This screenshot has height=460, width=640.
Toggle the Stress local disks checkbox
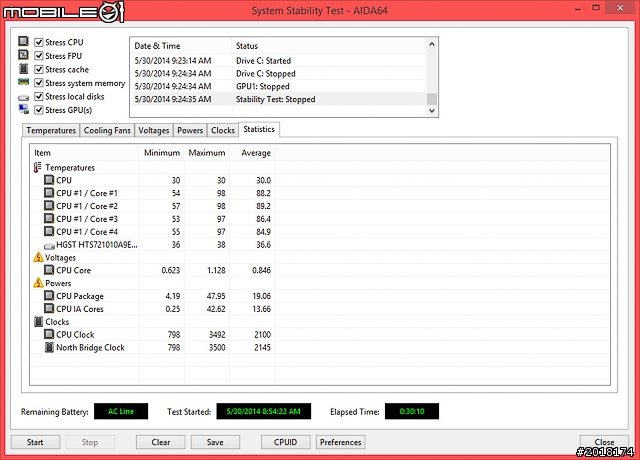pyautogui.click(x=39, y=96)
